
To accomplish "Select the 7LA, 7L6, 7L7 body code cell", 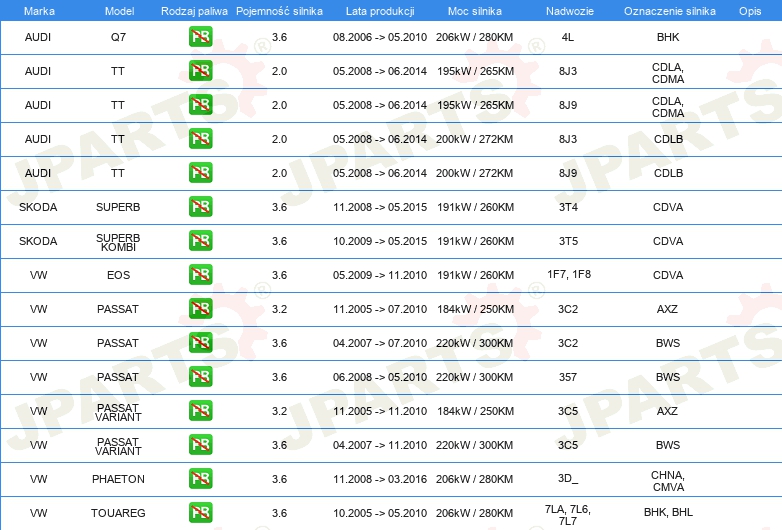I will (x=568, y=515).
